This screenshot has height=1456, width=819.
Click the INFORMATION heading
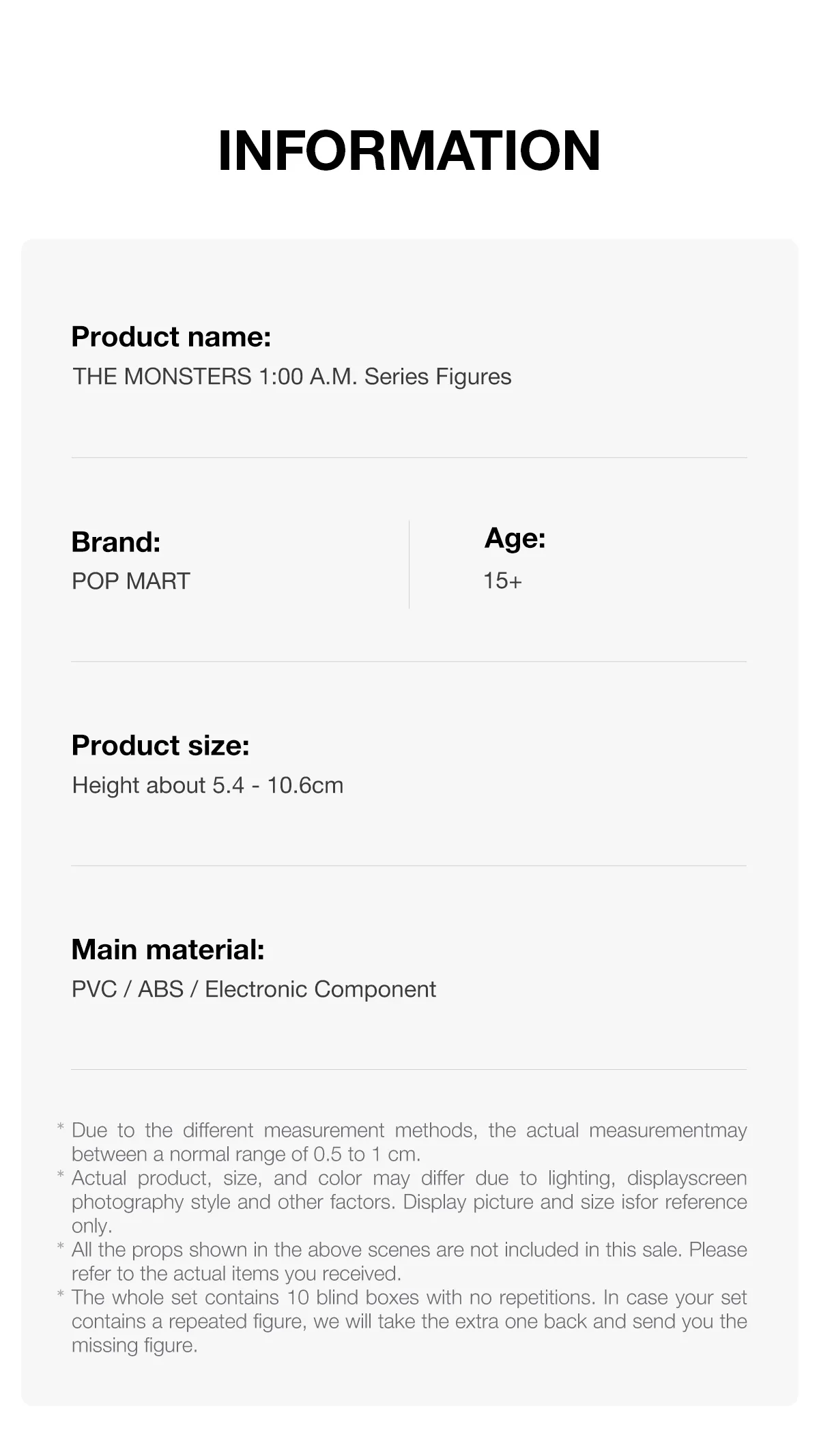tap(409, 151)
